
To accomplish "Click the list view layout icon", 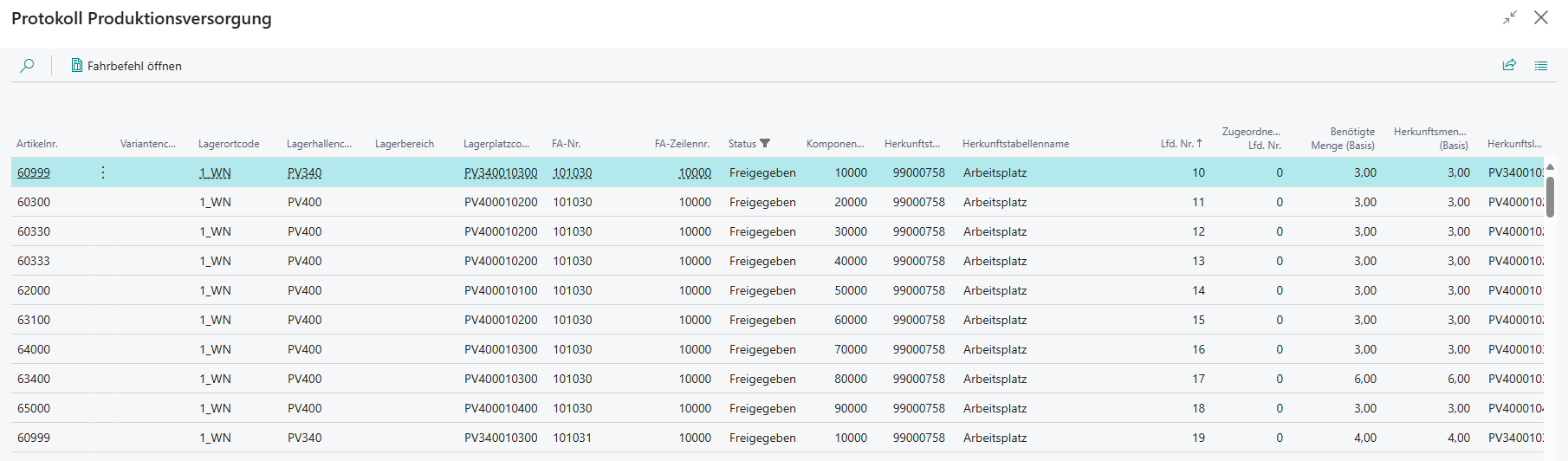I will tap(1541, 66).
